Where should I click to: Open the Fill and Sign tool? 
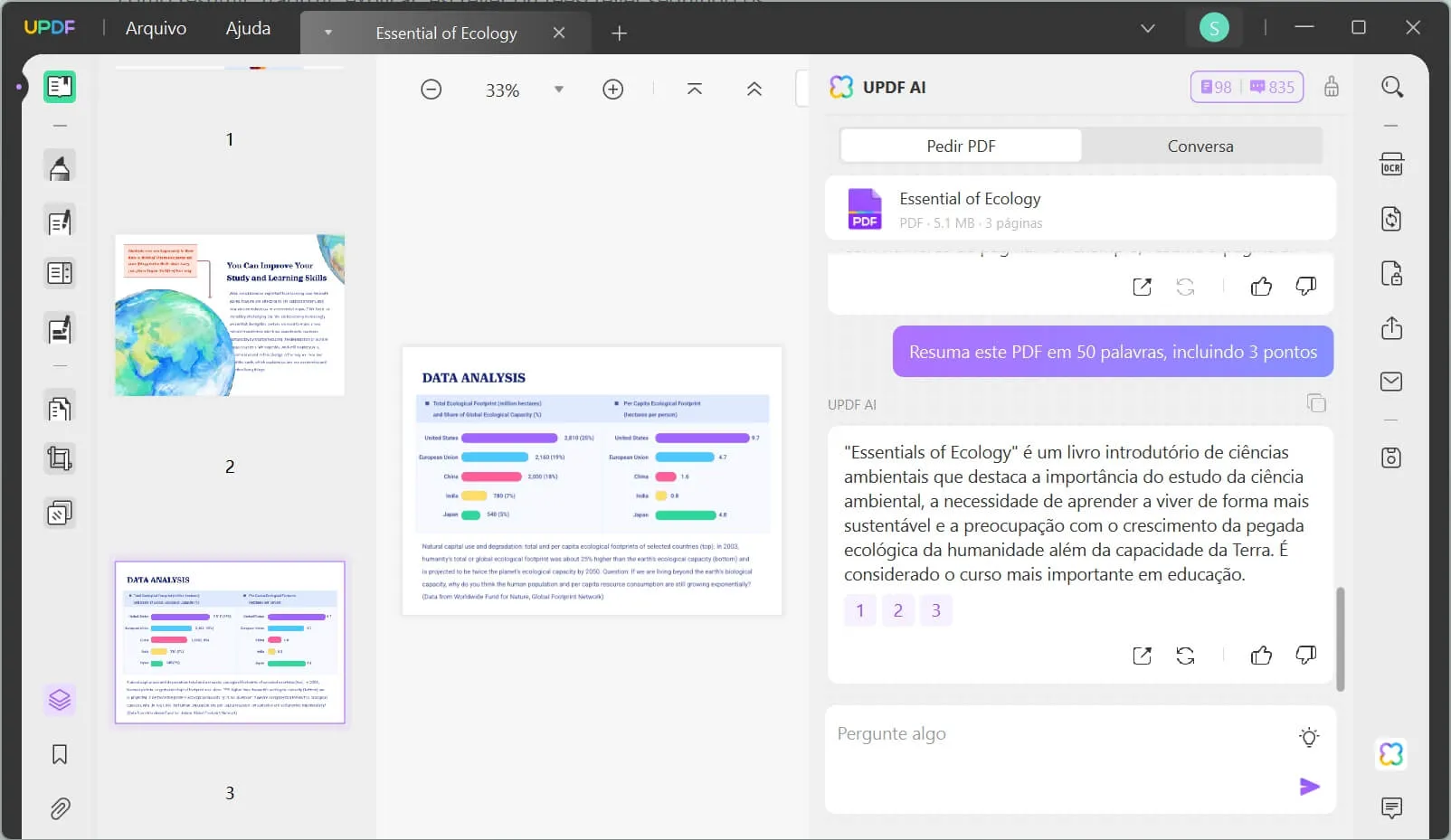(60, 330)
